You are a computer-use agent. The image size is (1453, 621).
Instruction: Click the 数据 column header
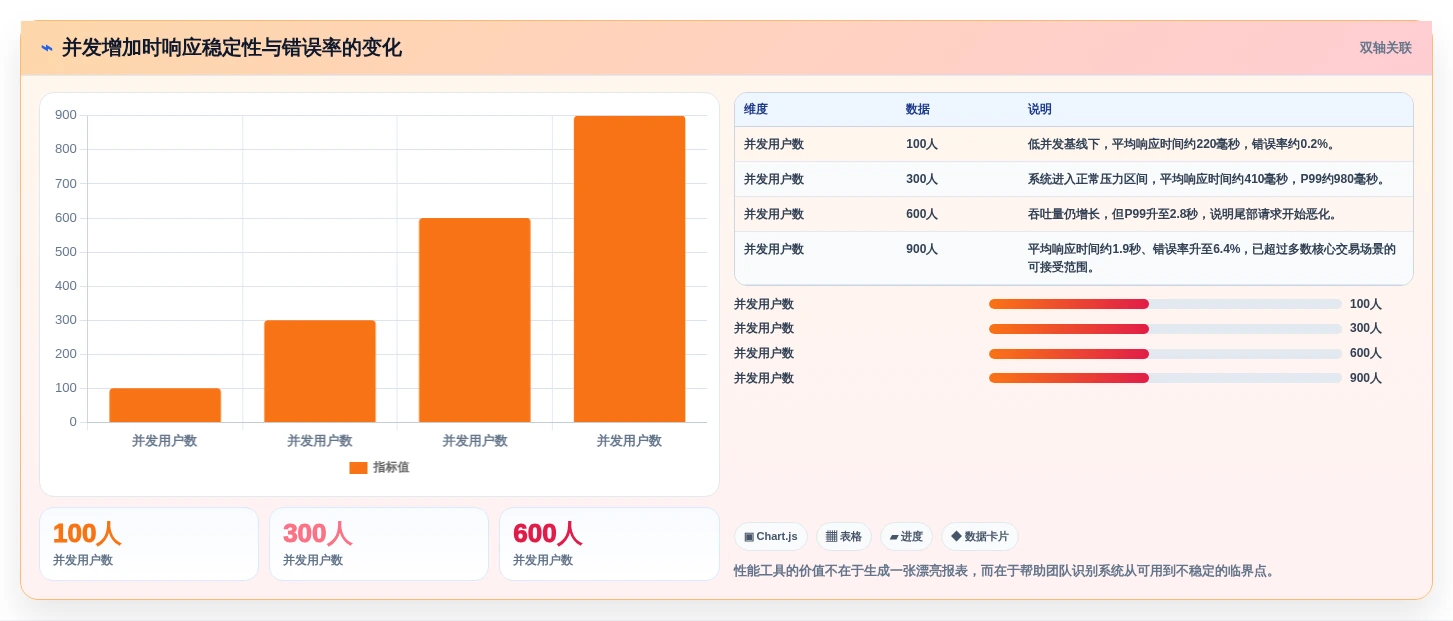(x=918, y=109)
